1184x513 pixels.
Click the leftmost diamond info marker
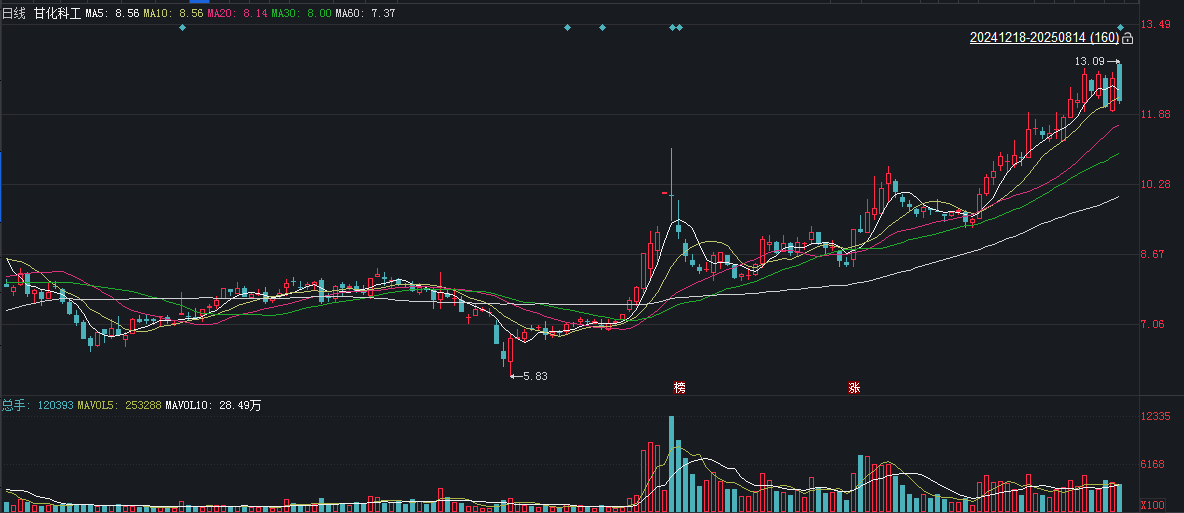coord(182,28)
